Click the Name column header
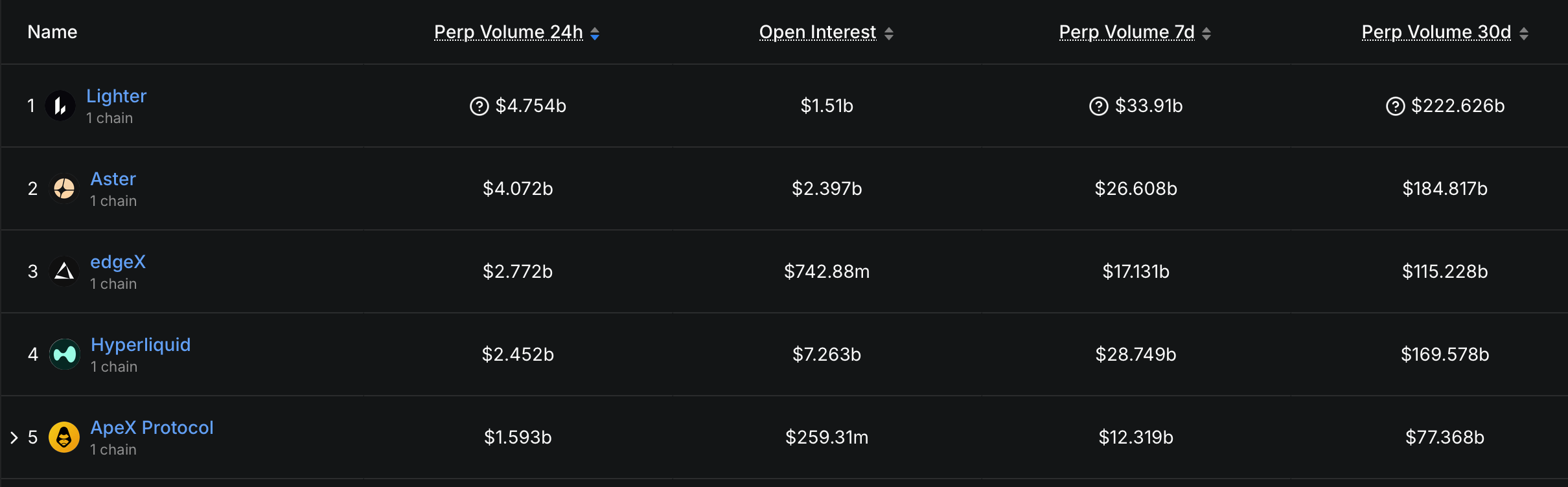The height and width of the screenshot is (487, 1568). point(52,32)
